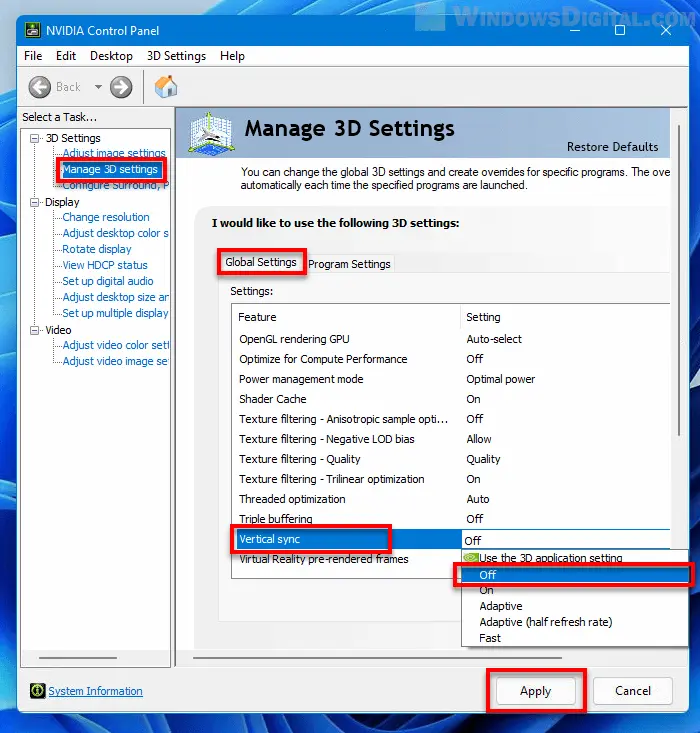The height and width of the screenshot is (733, 700).
Task: Open the Back button history dropdown arrow
Action: (x=98, y=87)
